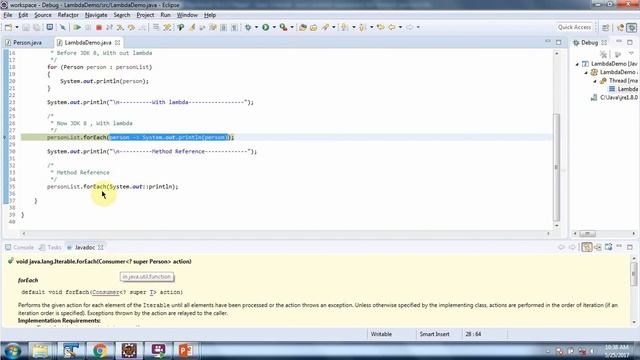Screen dimensions: 640x360
Task: Click the Debug bug toolbar icon
Action: pyautogui.click(x=248, y=27)
